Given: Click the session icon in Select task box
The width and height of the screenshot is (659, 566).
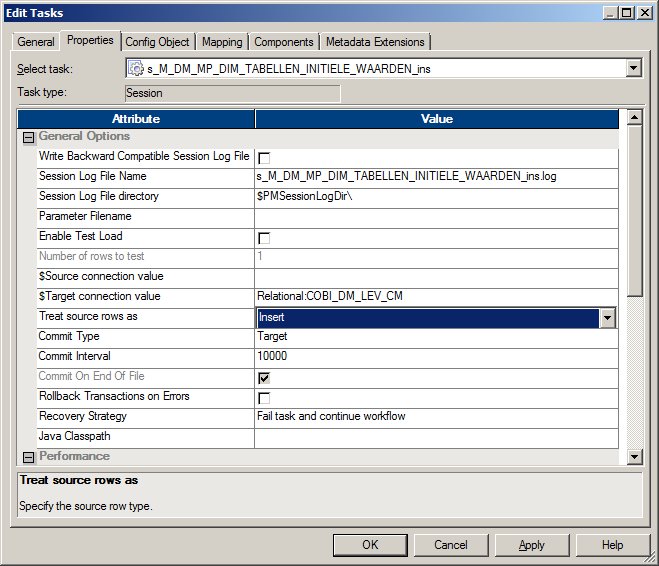Looking at the screenshot, I should point(138,68).
